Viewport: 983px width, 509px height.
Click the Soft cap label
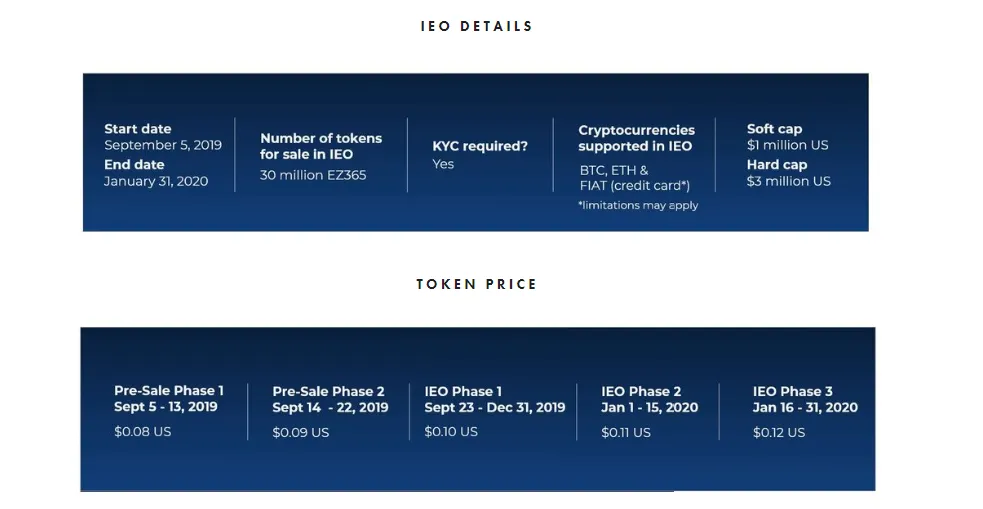(x=774, y=129)
